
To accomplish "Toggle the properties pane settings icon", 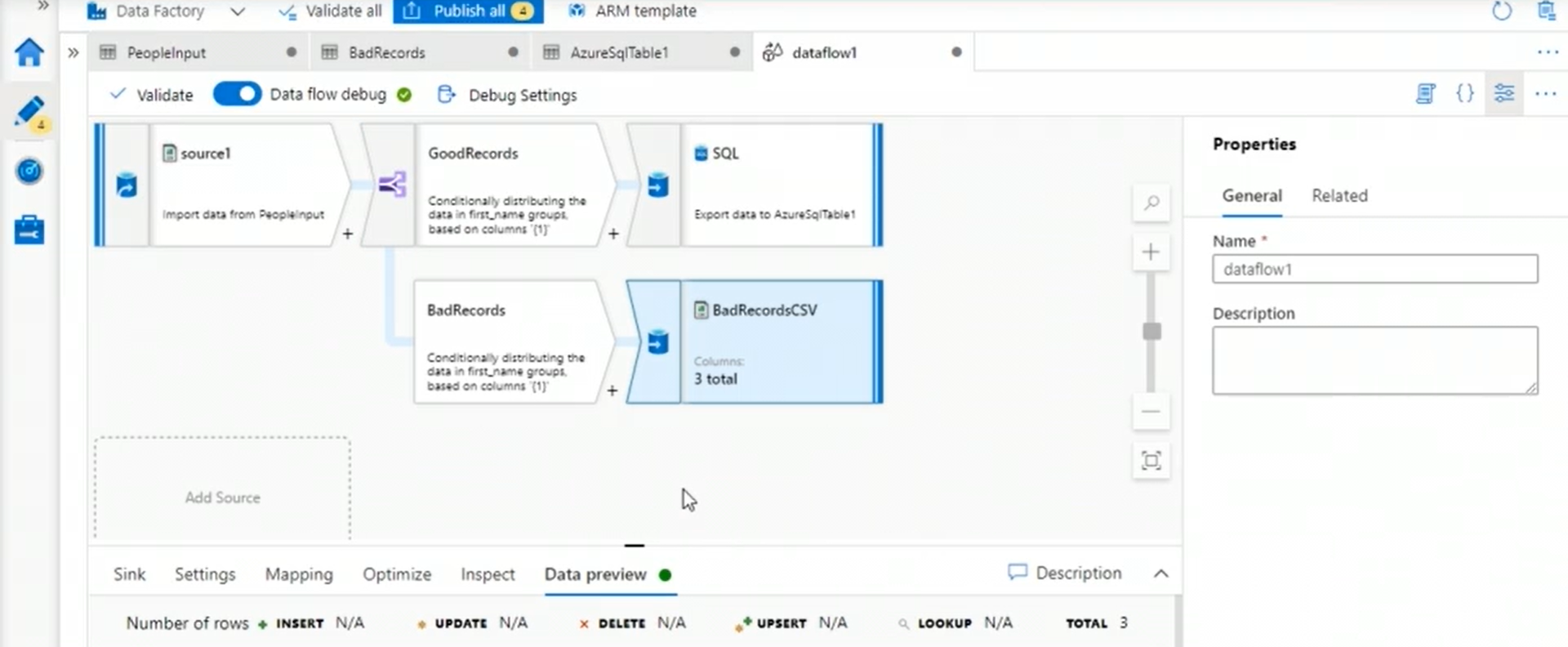I will 1504,93.
